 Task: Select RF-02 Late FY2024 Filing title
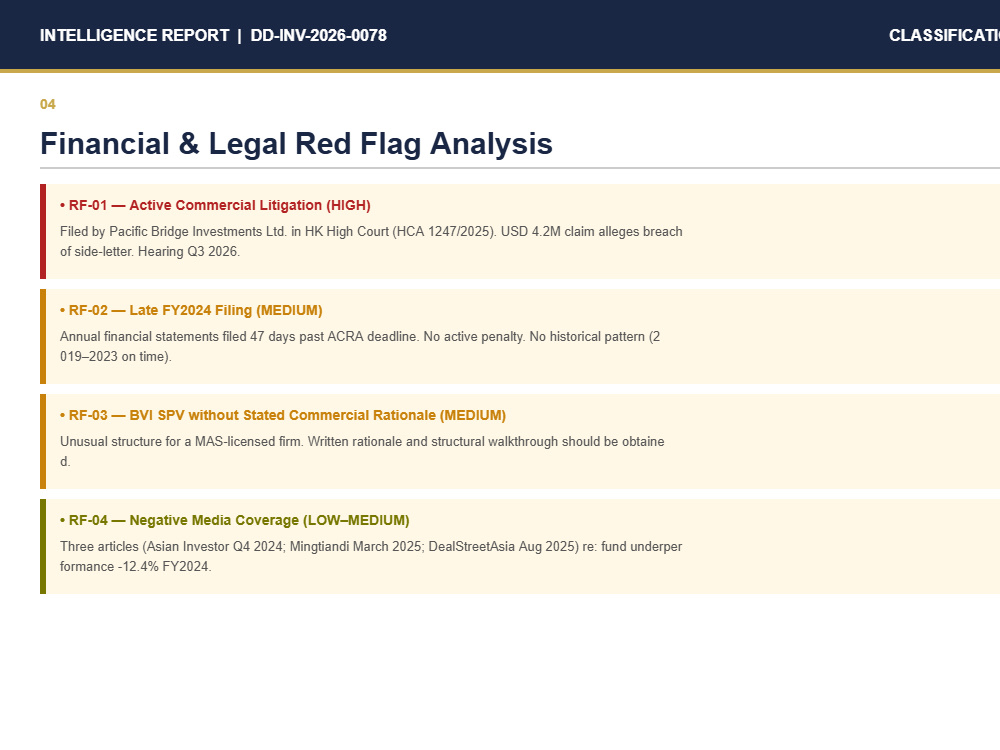coord(191,311)
